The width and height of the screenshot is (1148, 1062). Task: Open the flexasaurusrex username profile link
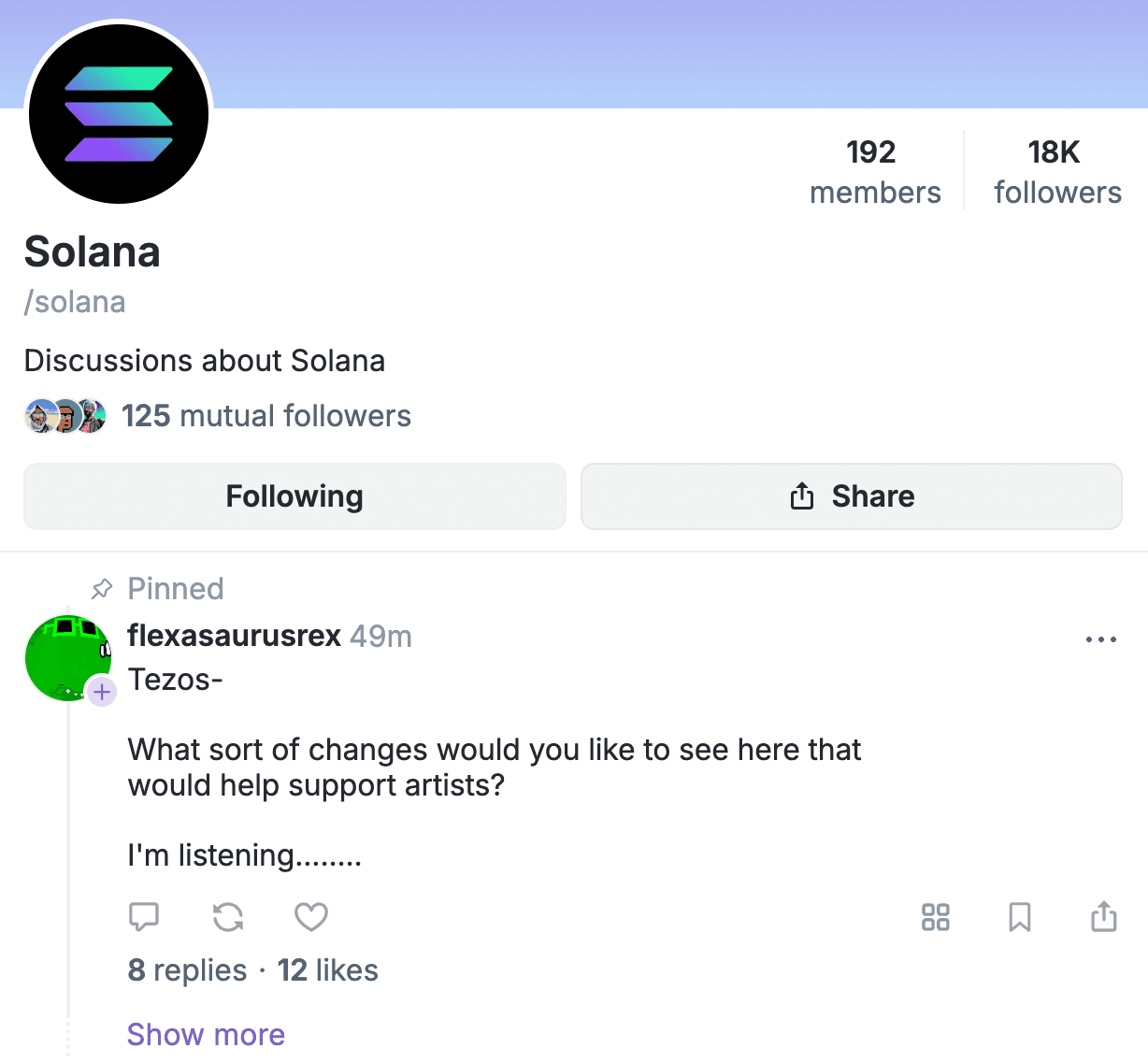pos(235,636)
